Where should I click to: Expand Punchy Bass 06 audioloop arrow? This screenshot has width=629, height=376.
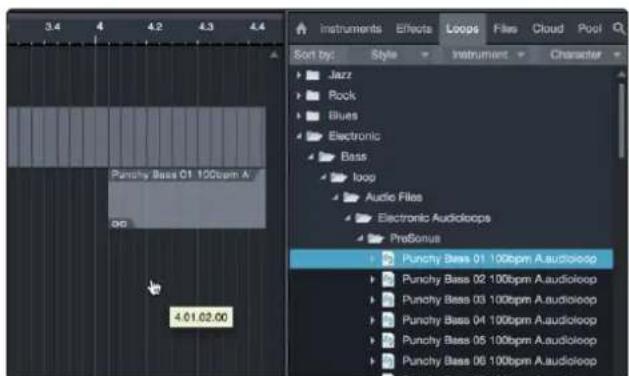pos(372,361)
